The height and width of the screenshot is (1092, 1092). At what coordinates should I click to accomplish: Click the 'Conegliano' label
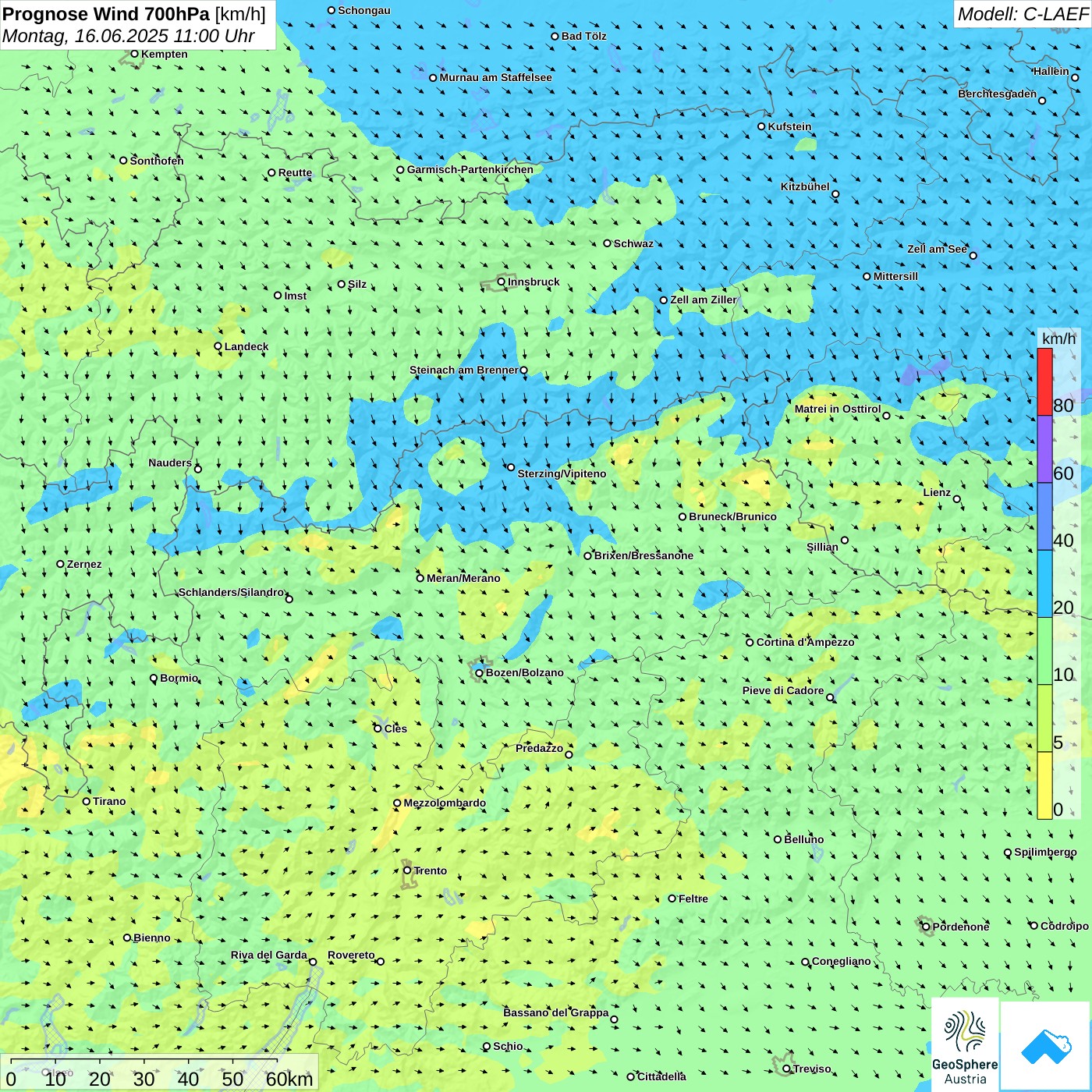tap(842, 961)
